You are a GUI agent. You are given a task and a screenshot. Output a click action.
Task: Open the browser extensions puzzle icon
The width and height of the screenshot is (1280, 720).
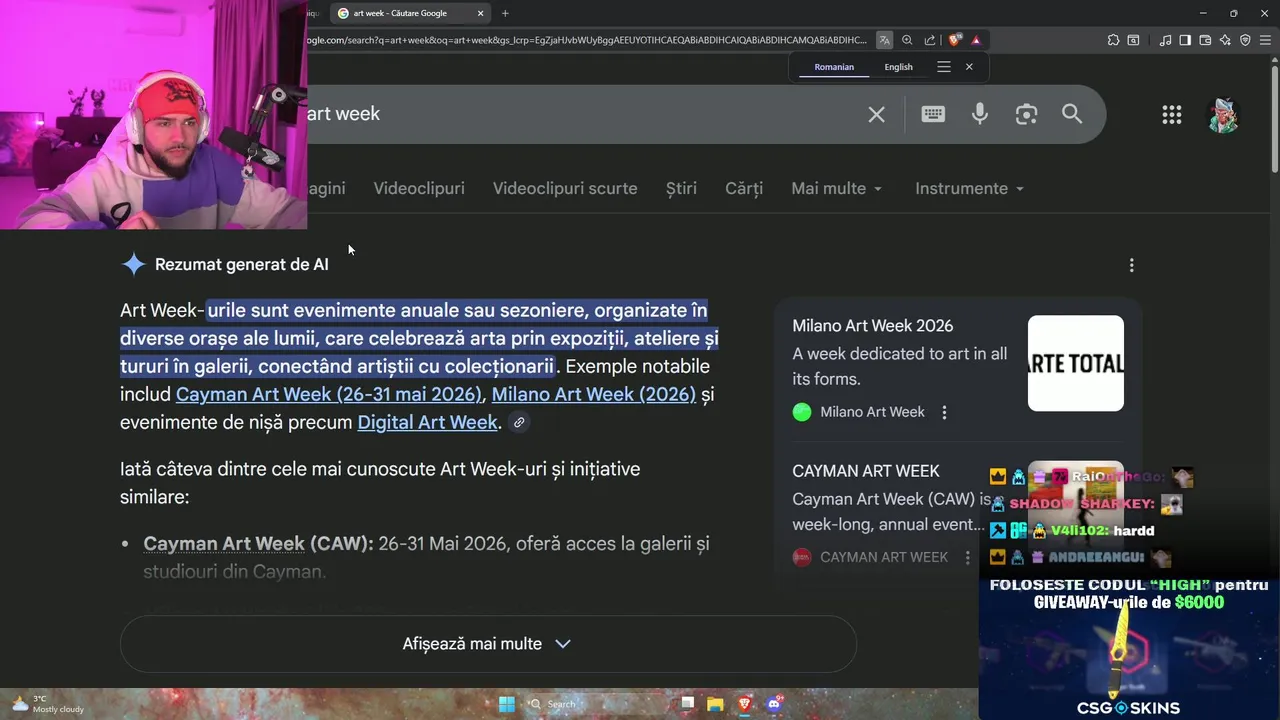(x=1113, y=40)
